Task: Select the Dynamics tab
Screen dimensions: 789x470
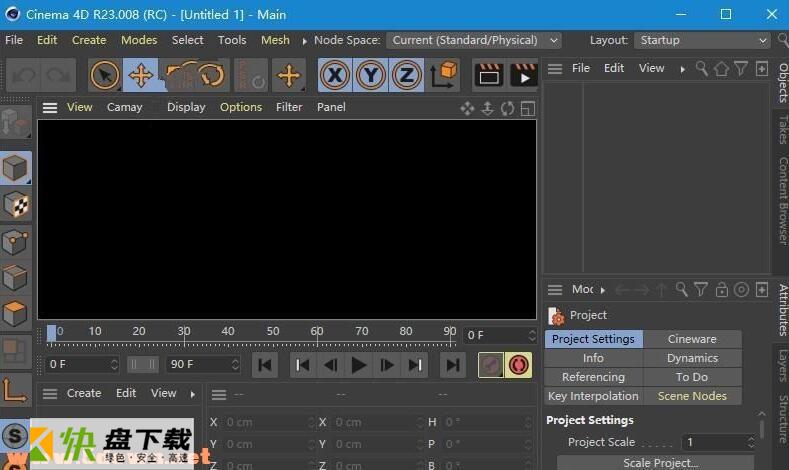Action: pyautogui.click(x=692, y=358)
